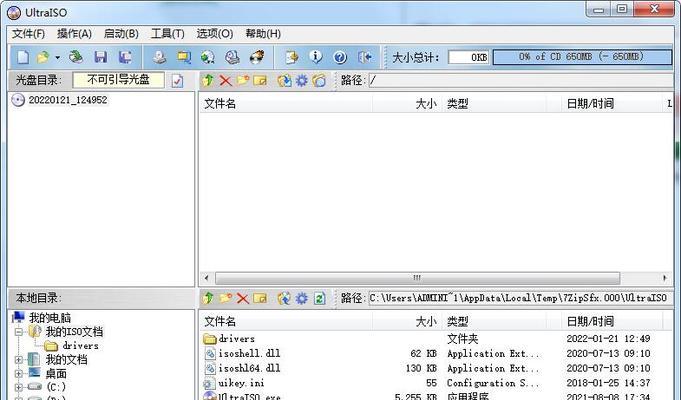
Task: Sort local file list by 大小 column header
Action: click(x=407, y=321)
